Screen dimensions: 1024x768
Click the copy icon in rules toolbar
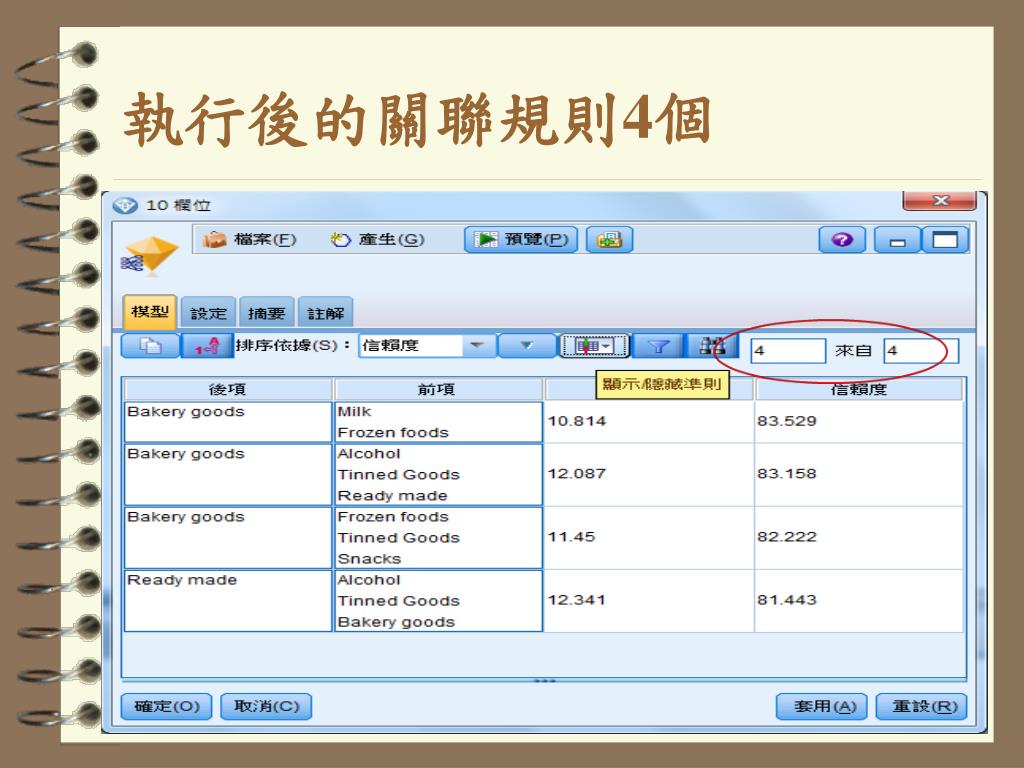pos(150,346)
